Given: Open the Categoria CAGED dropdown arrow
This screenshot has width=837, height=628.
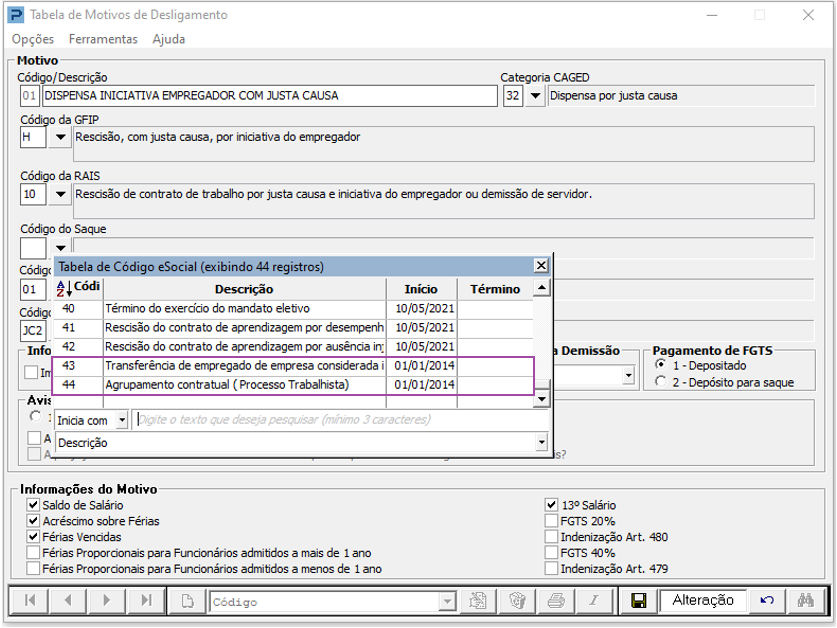Looking at the screenshot, I should 535,96.
